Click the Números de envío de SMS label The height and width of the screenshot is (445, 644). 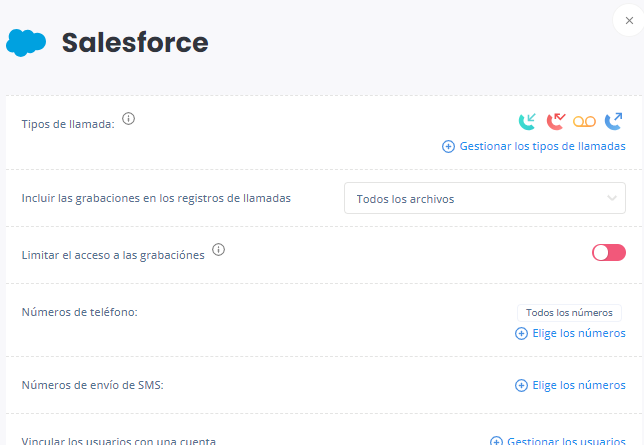tap(92, 385)
